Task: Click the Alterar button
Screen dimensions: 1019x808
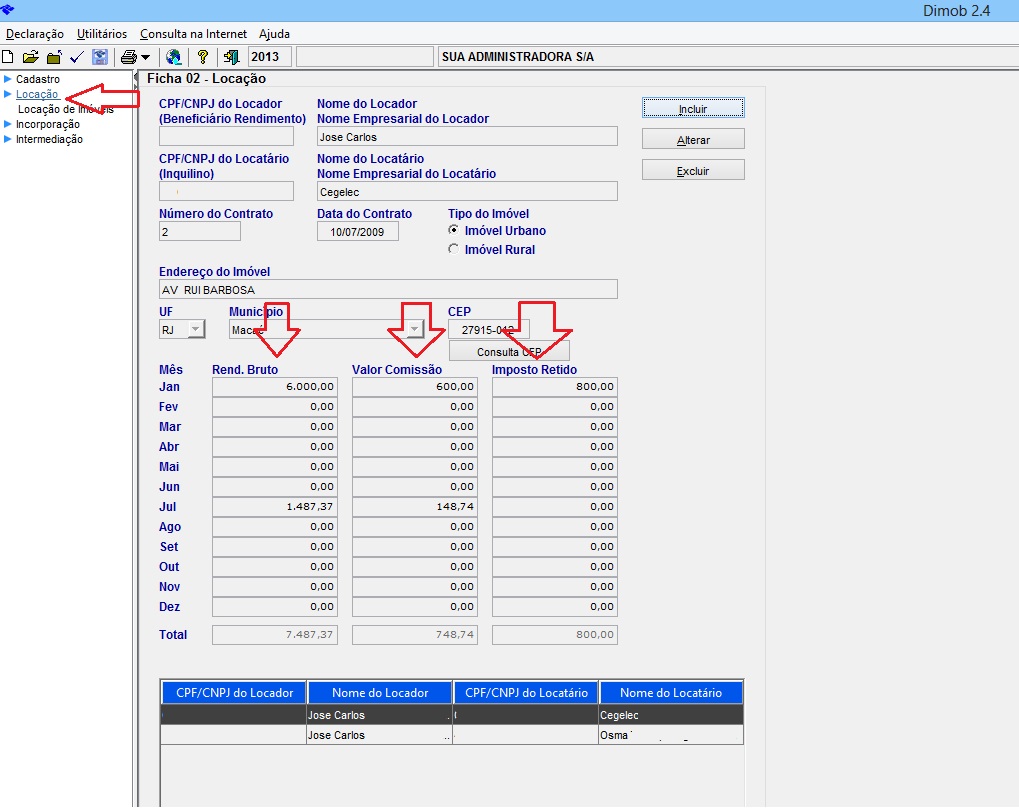Action: click(693, 140)
